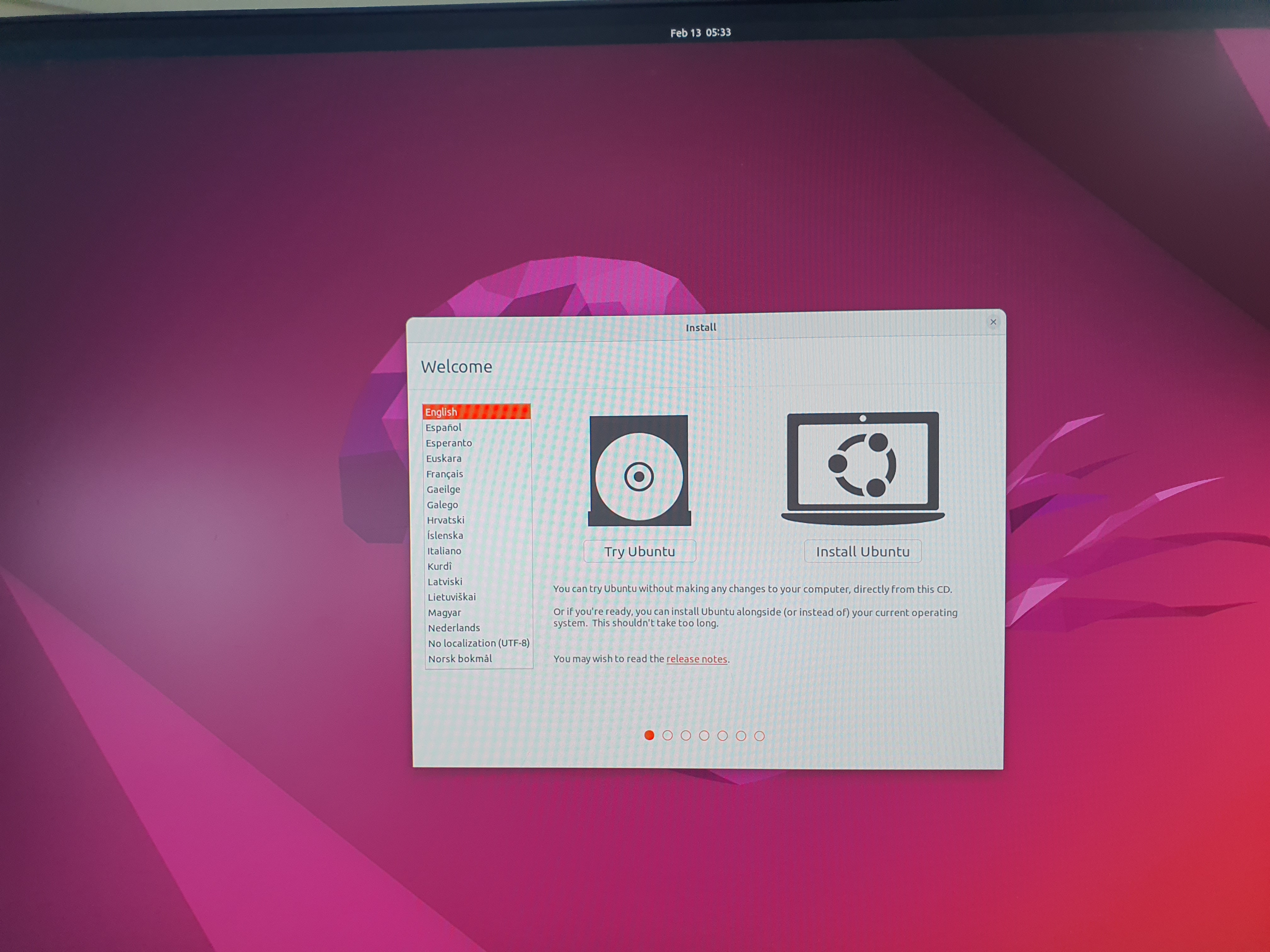Image resolution: width=1270 pixels, height=952 pixels.
Task: Click the laptop icon above Install Ubuntu
Action: pos(863,468)
